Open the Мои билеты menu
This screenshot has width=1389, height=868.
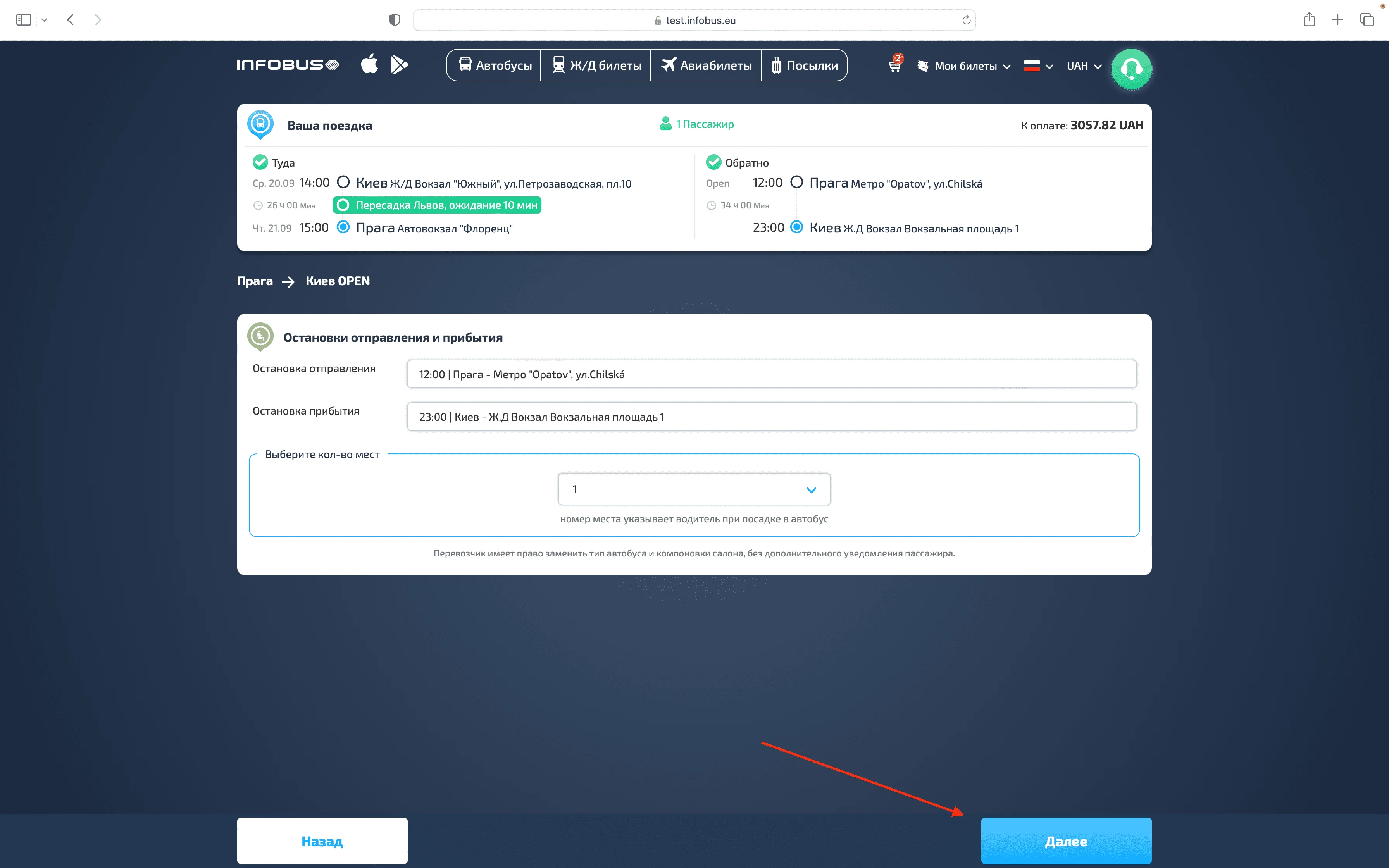(x=964, y=66)
